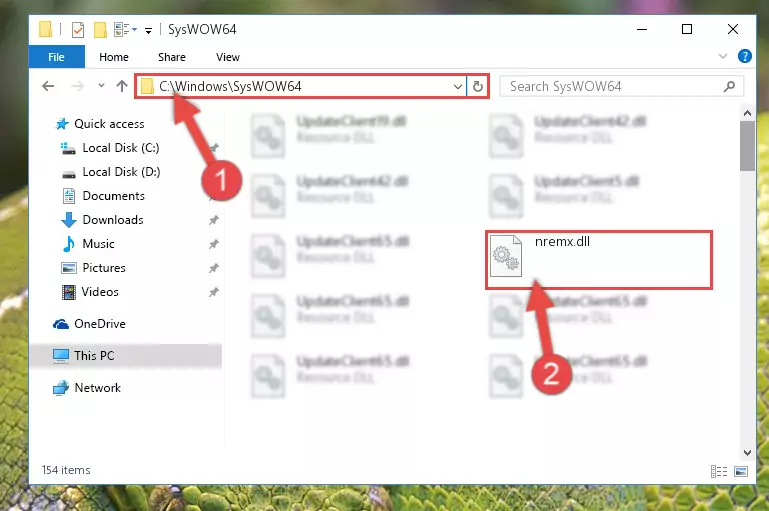The width and height of the screenshot is (769, 511).
Task: Click scrollbar up arrow in file list
Action: coord(747,113)
